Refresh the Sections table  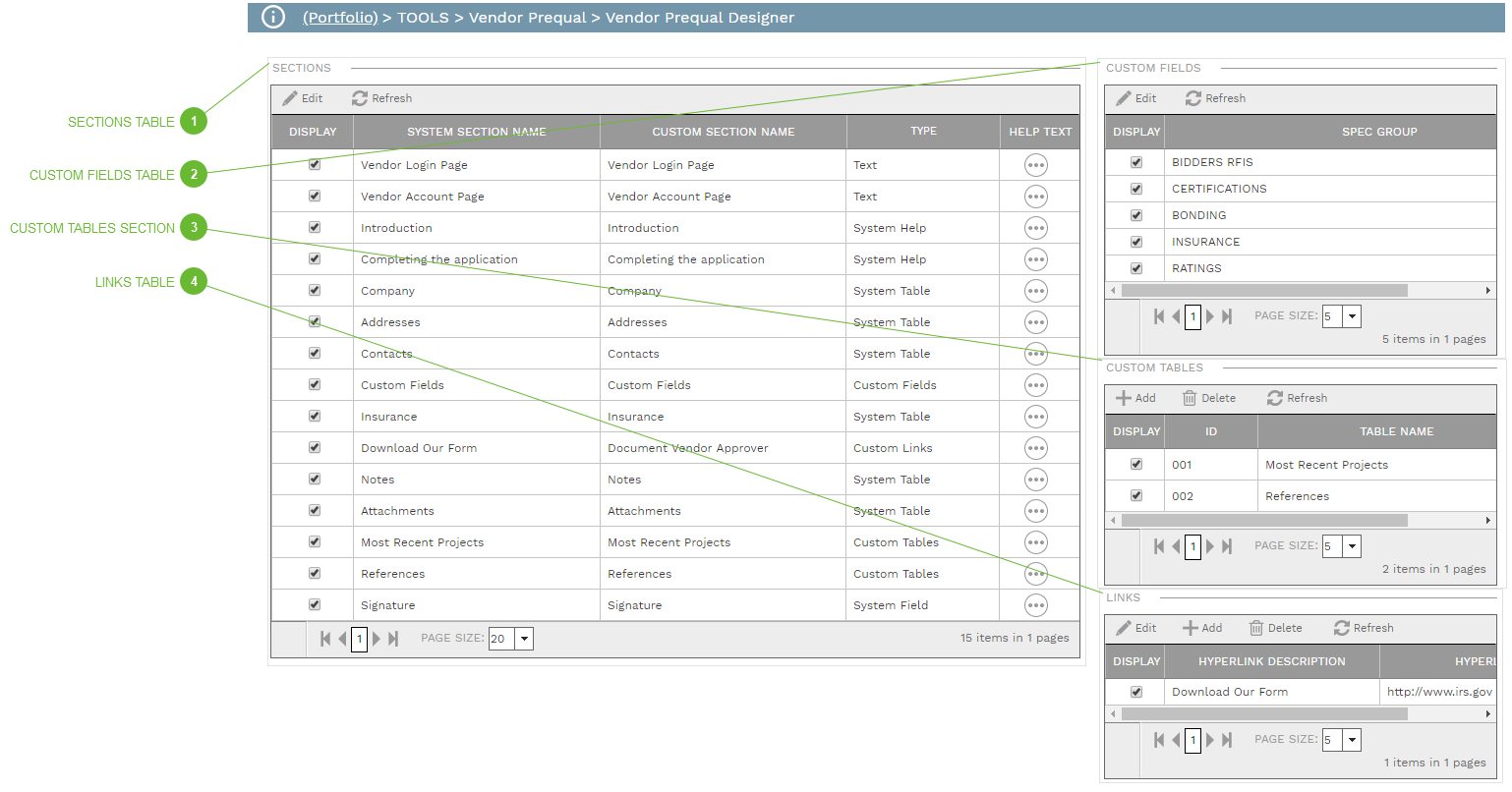(x=381, y=98)
